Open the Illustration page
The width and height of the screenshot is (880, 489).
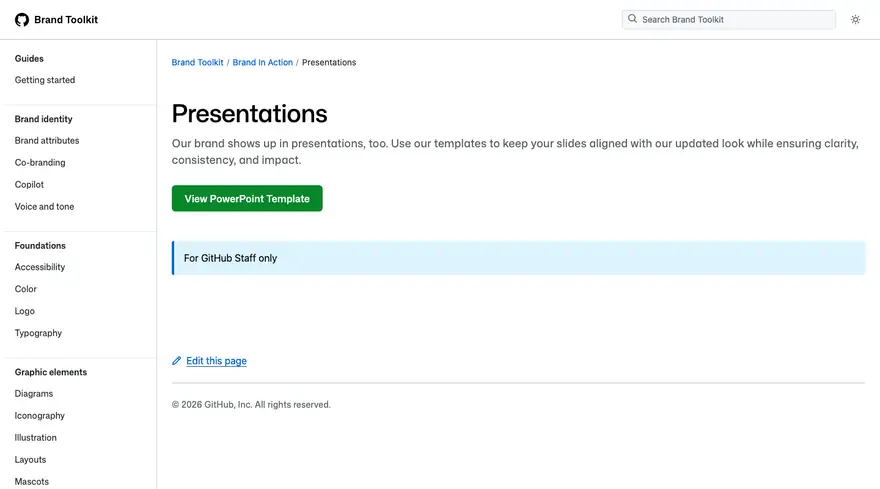tap(36, 437)
